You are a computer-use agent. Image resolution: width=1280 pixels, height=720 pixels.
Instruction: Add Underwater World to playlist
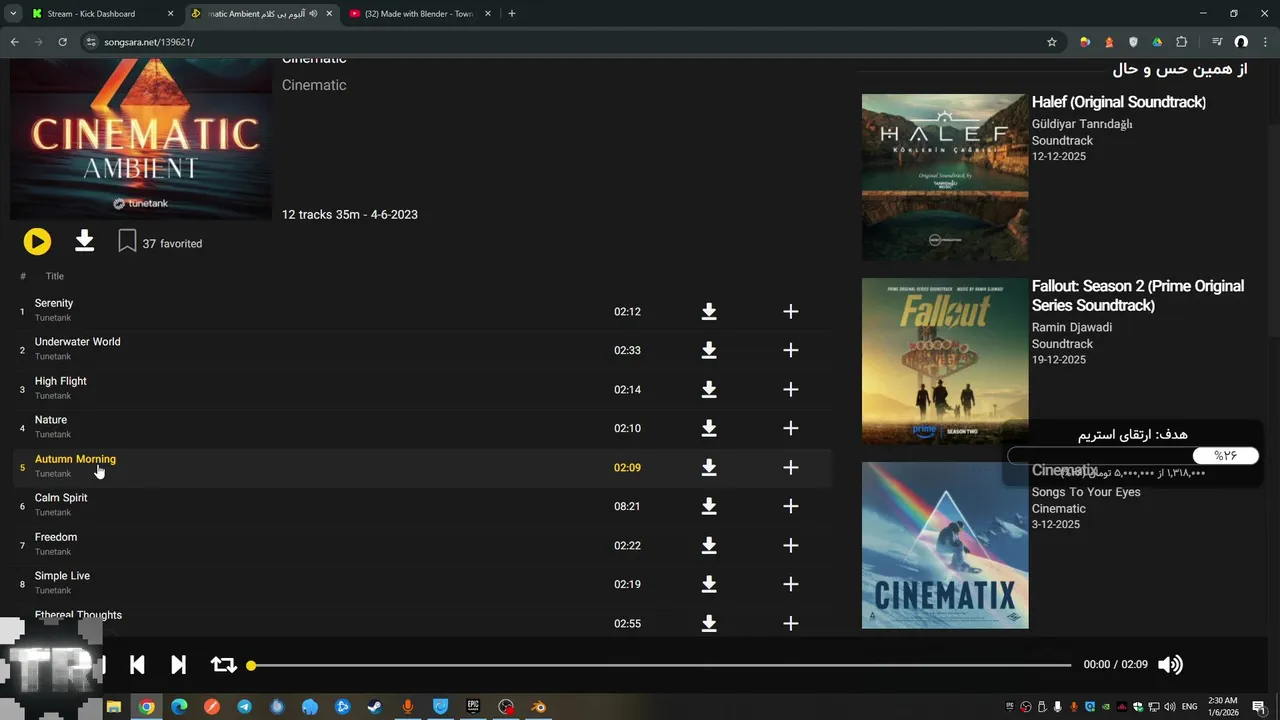(x=791, y=351)
